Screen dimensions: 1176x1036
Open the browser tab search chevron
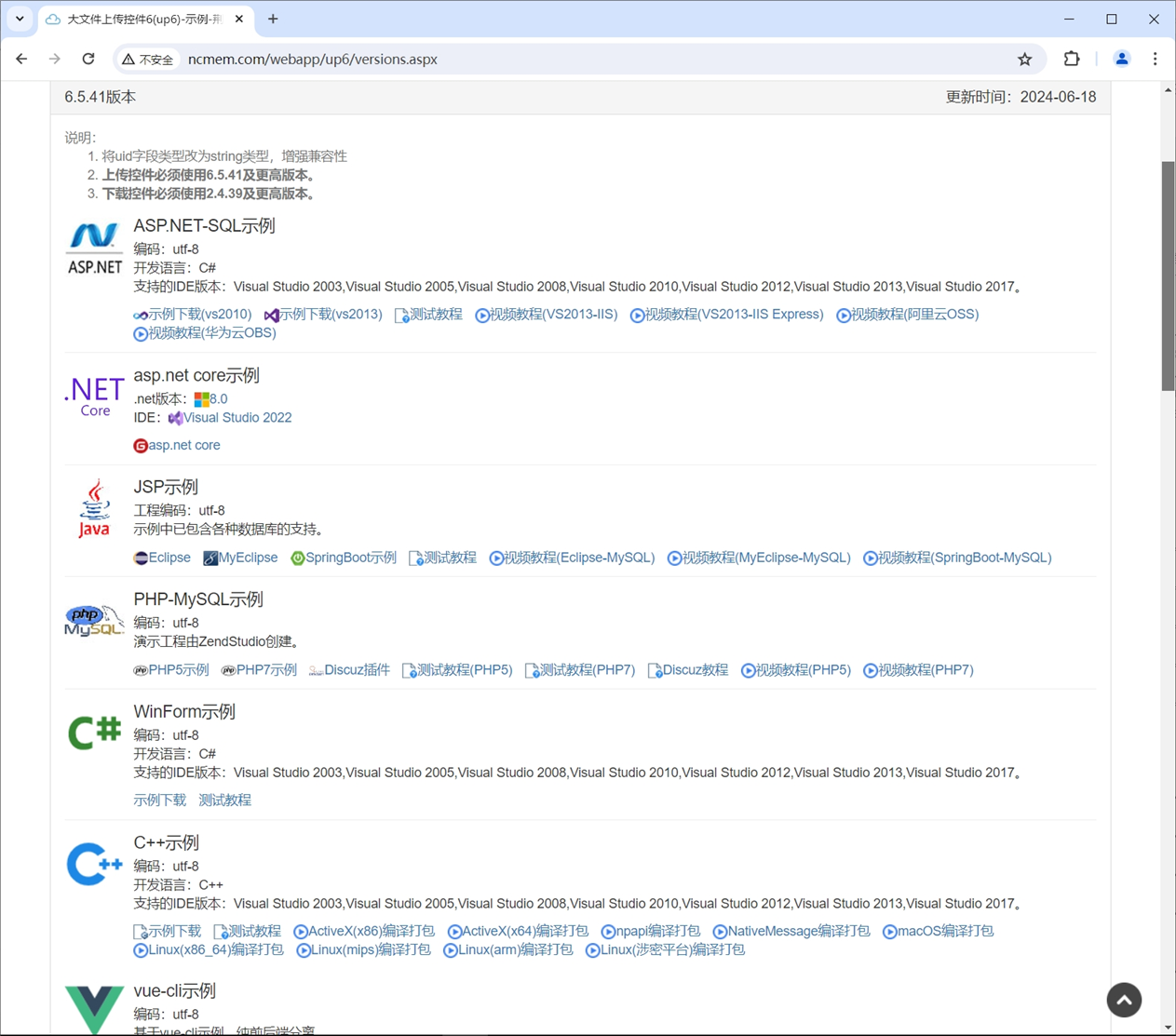[x=20, y=19]
